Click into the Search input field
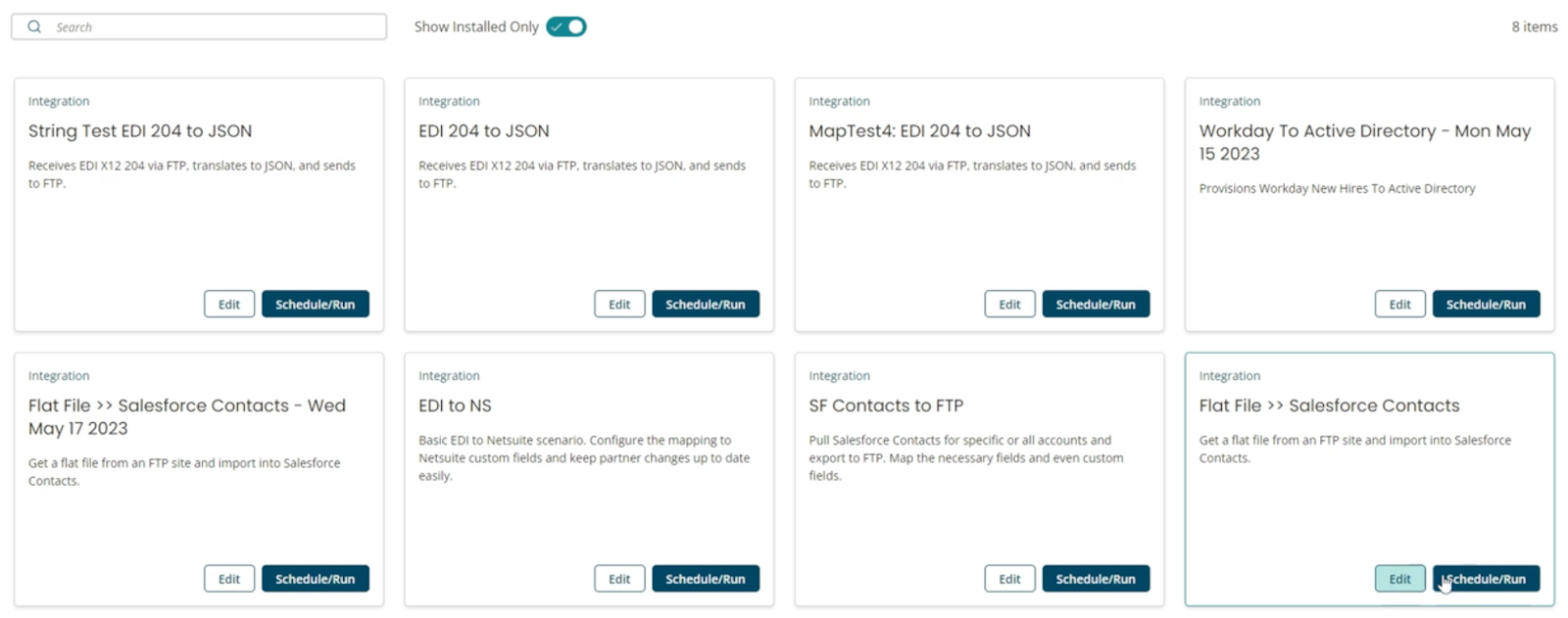This screenshot has height=618, width=1568. point(216,27)
